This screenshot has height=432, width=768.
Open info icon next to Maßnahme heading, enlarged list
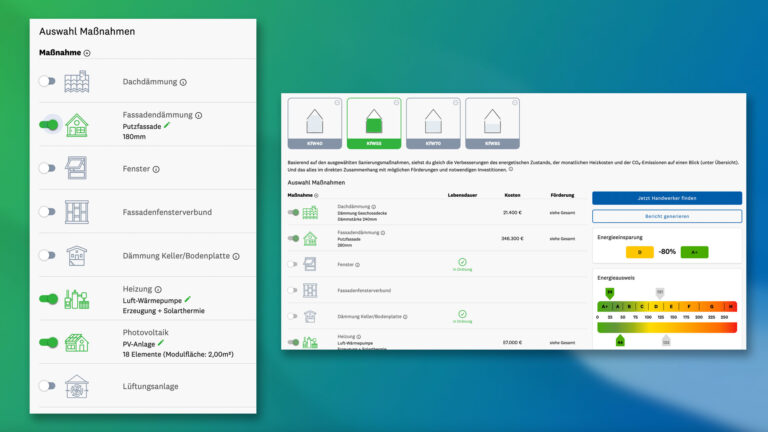[x=87, y=53]
